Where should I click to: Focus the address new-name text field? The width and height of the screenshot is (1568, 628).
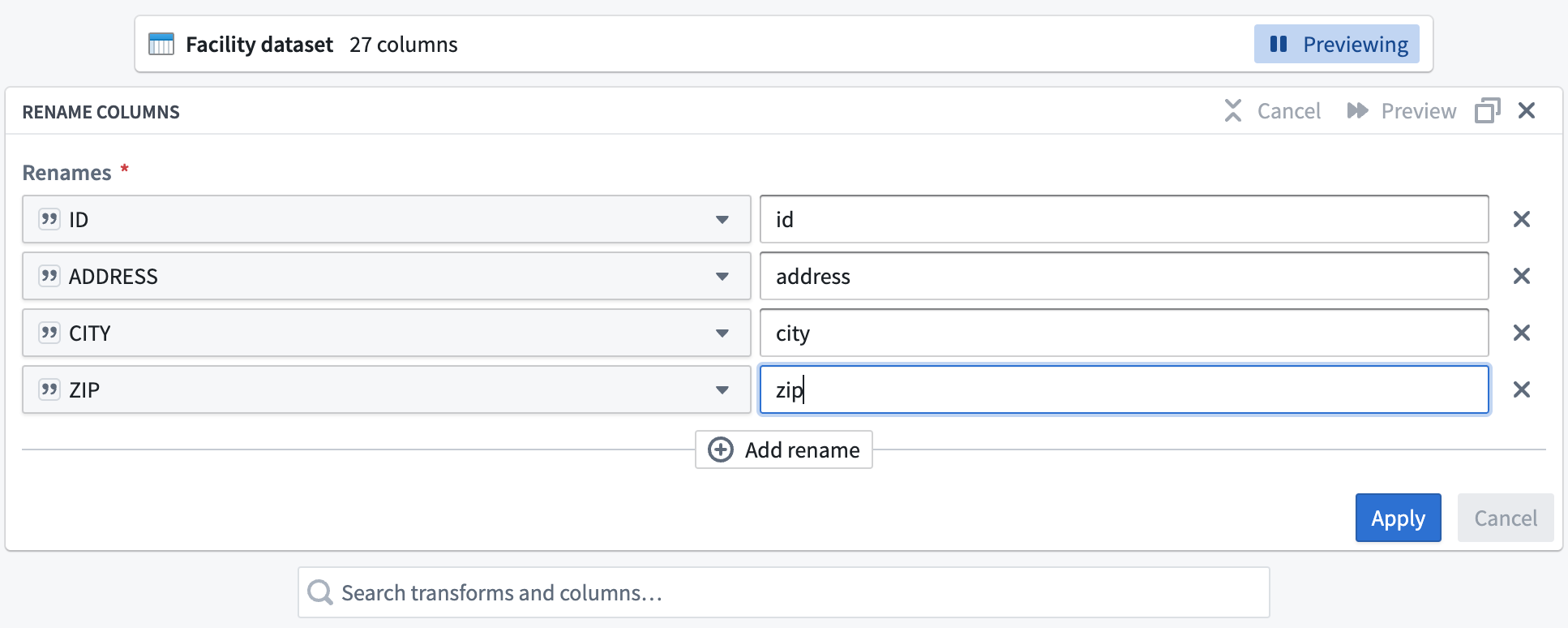pyautogui.click(x=1124, y=276)
